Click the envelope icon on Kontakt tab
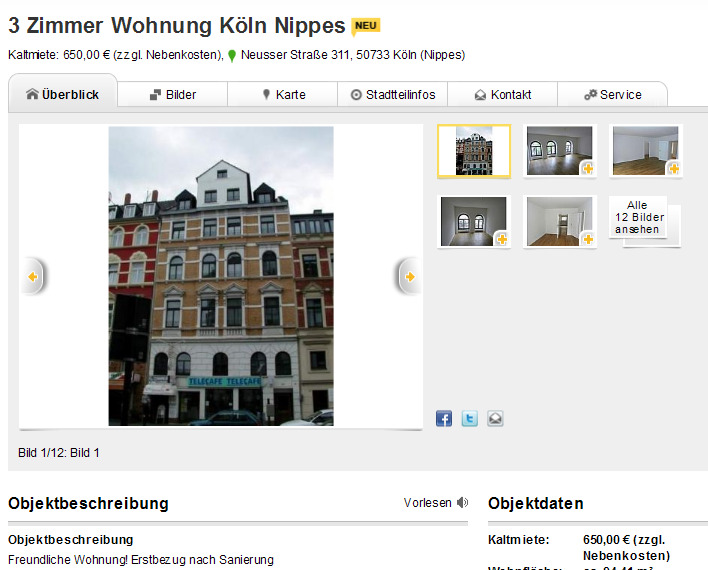 pos(480,95)
